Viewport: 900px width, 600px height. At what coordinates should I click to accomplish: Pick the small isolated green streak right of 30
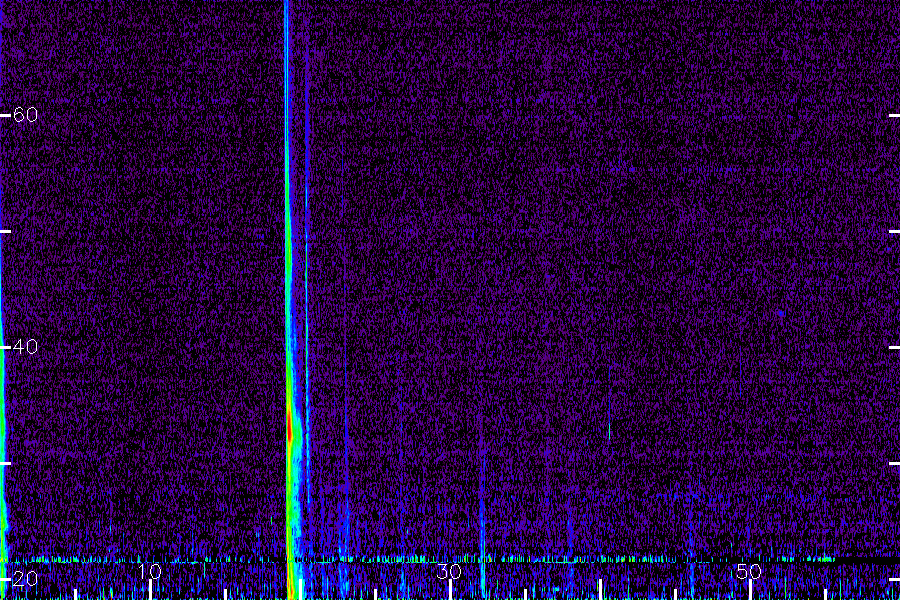(x=610, y=431)
